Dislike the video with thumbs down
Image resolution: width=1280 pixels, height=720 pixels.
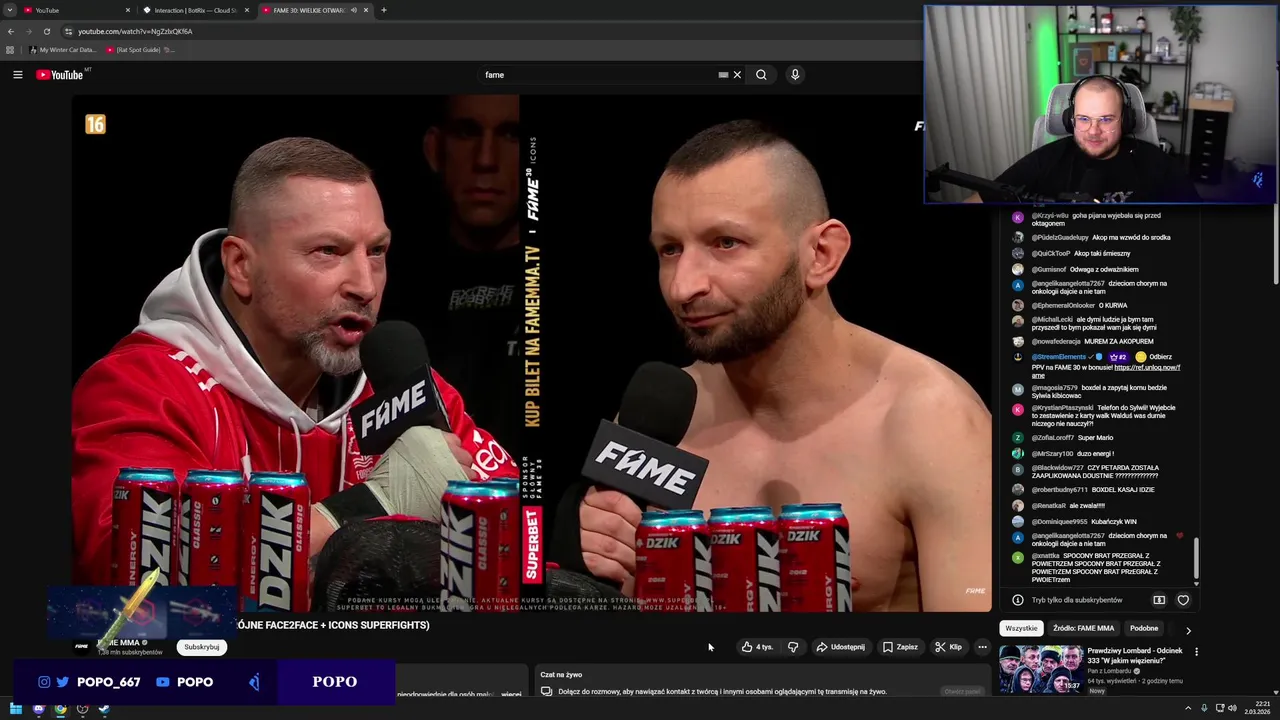coord(793,647)
